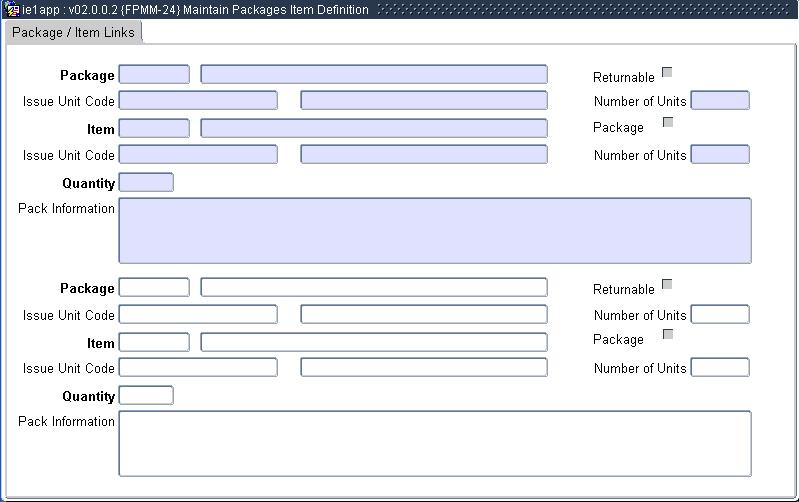Click the second record's Package code field

(154, 288)
